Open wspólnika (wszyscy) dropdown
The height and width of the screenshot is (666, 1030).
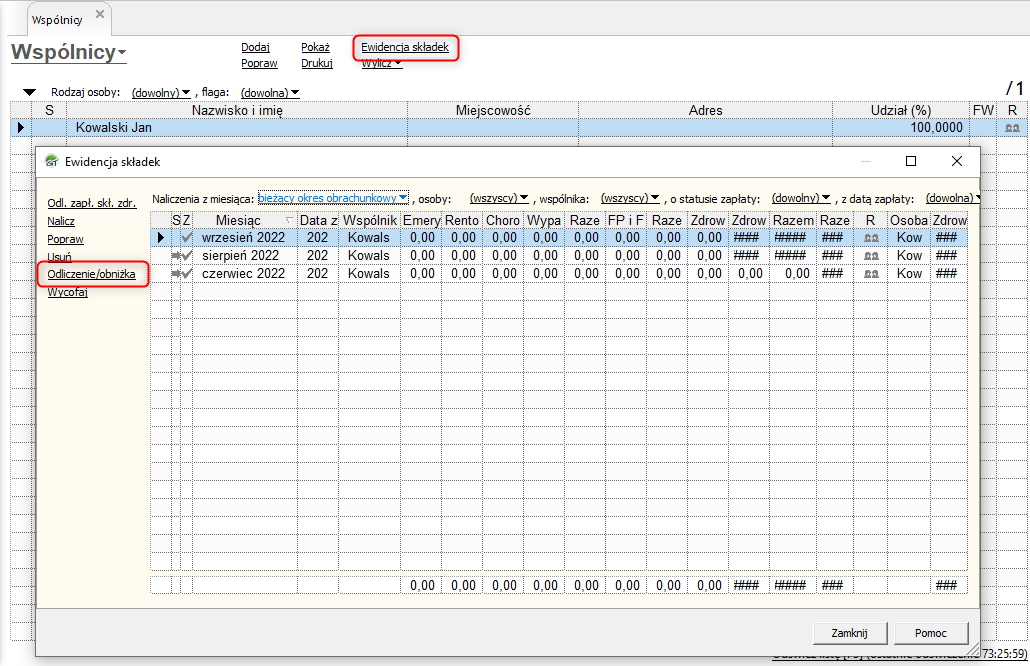pos(631,198)
